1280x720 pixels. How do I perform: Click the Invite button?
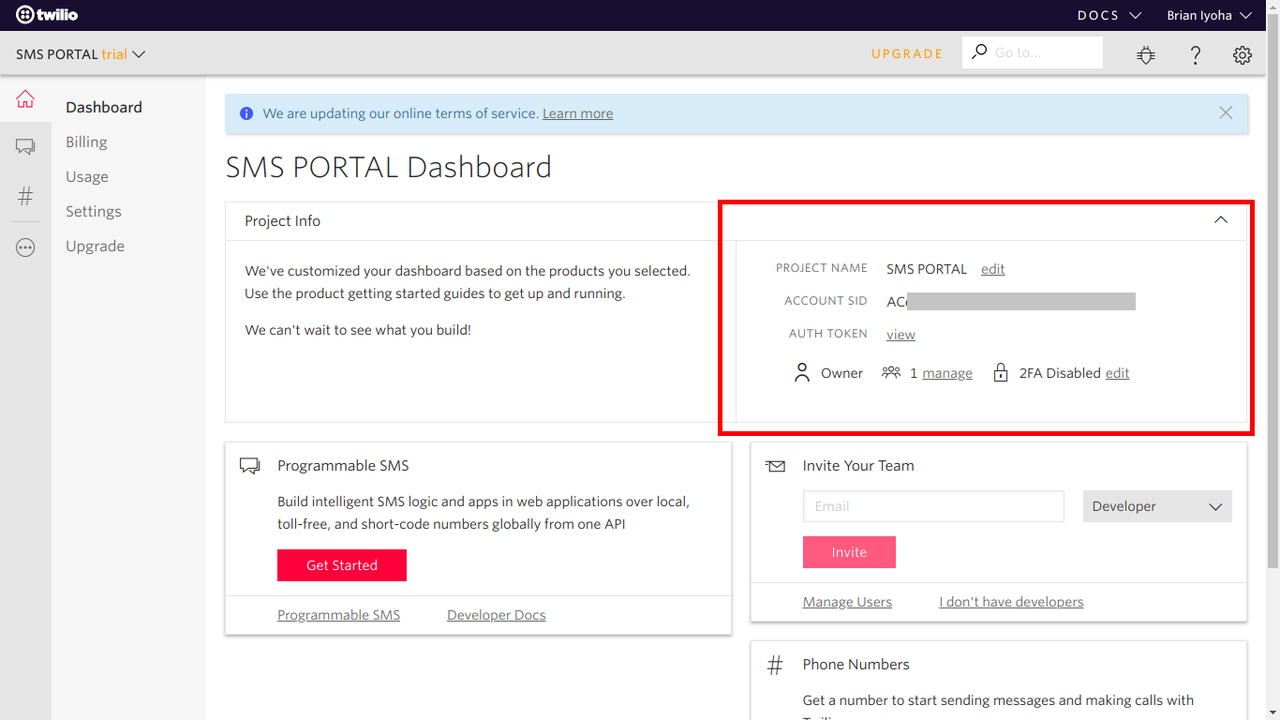click(849, 552)
